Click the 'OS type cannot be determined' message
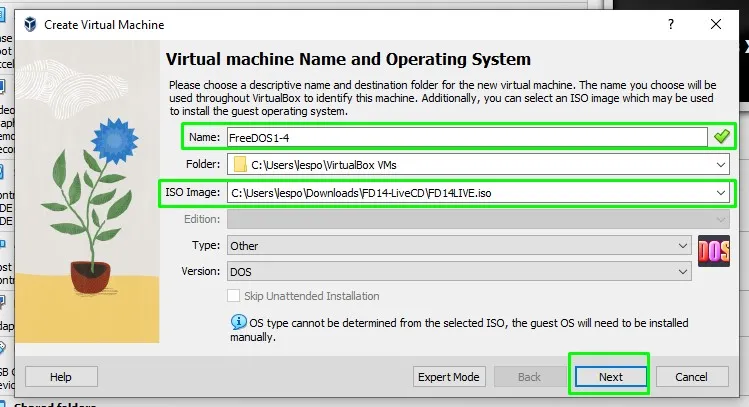749x407 pixels. 459,330
